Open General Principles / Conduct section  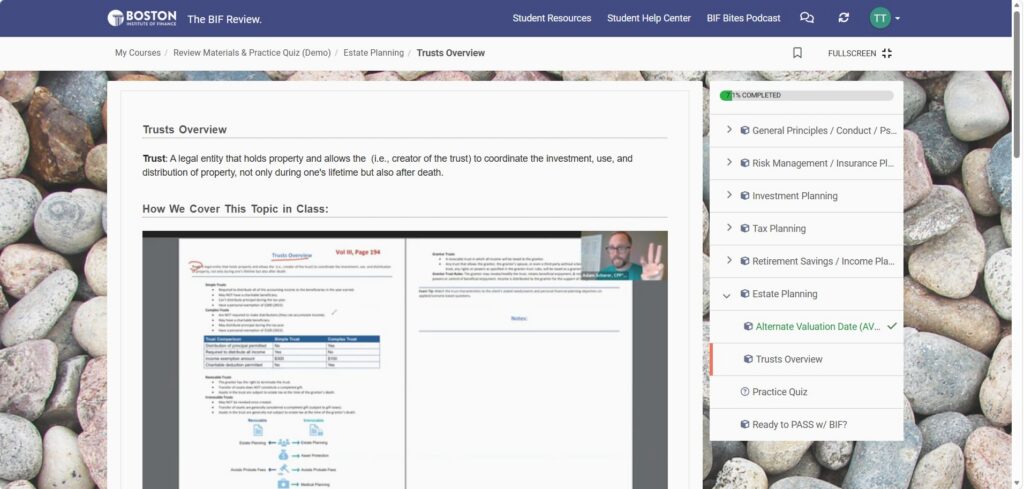824,131
